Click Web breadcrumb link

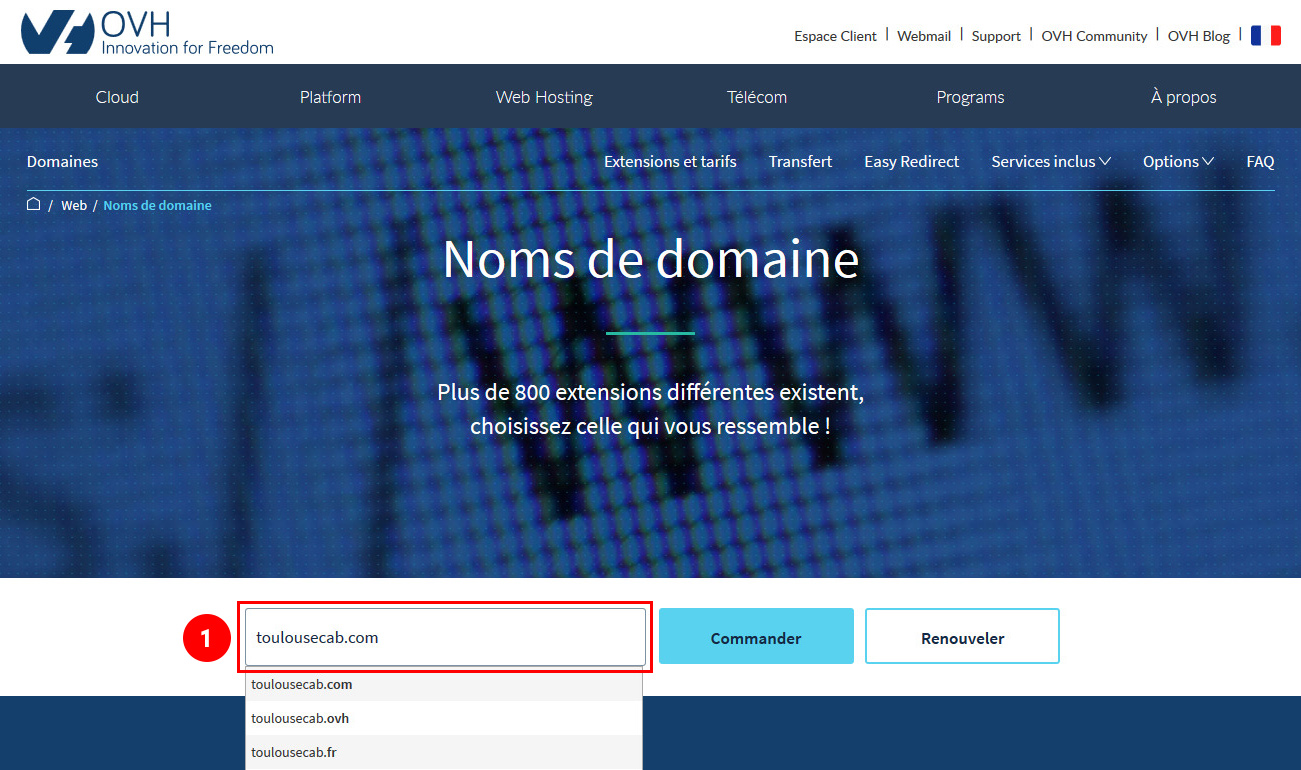point(74,205)
